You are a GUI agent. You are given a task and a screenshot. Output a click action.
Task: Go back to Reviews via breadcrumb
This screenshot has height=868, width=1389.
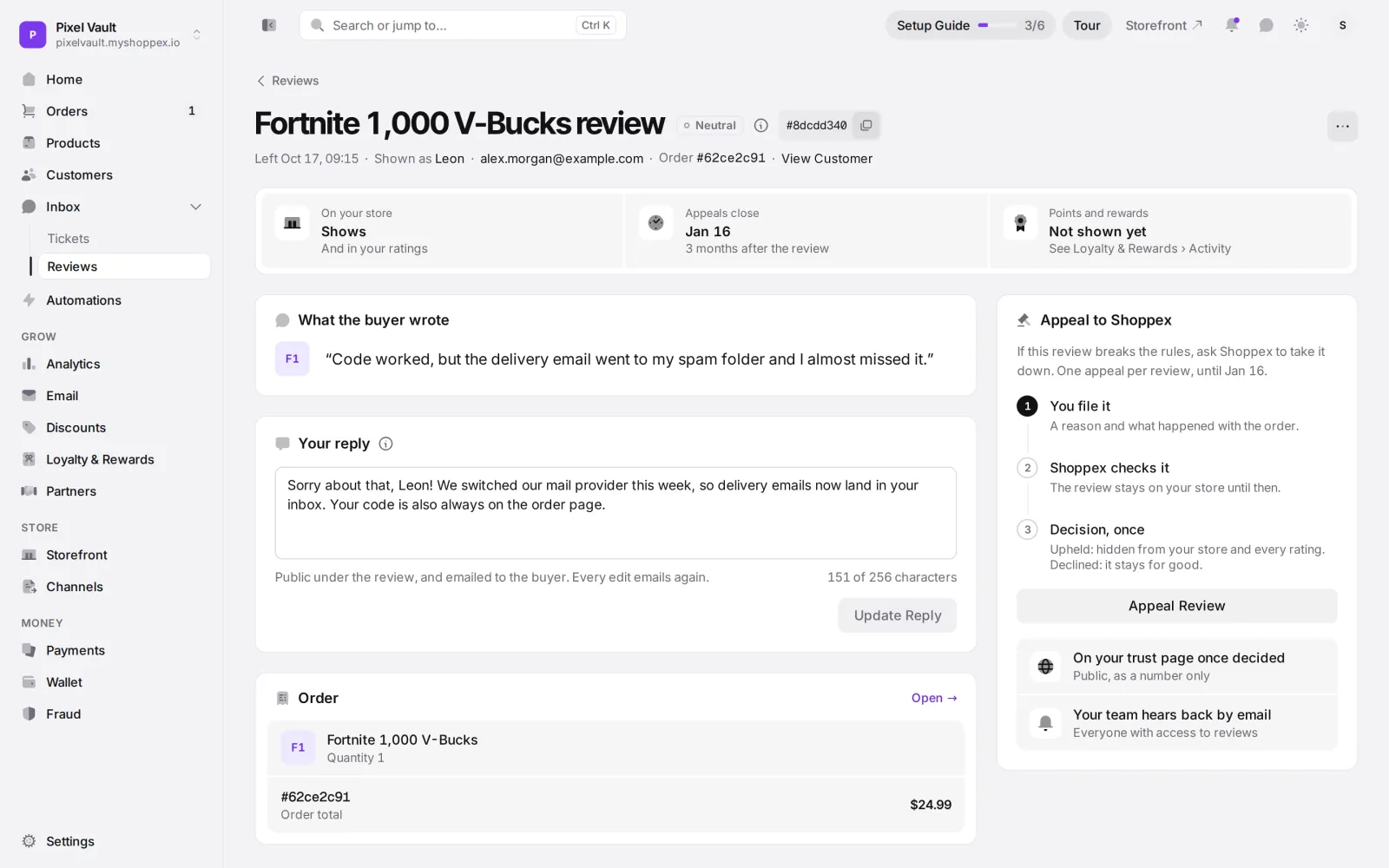coord(287,81)
